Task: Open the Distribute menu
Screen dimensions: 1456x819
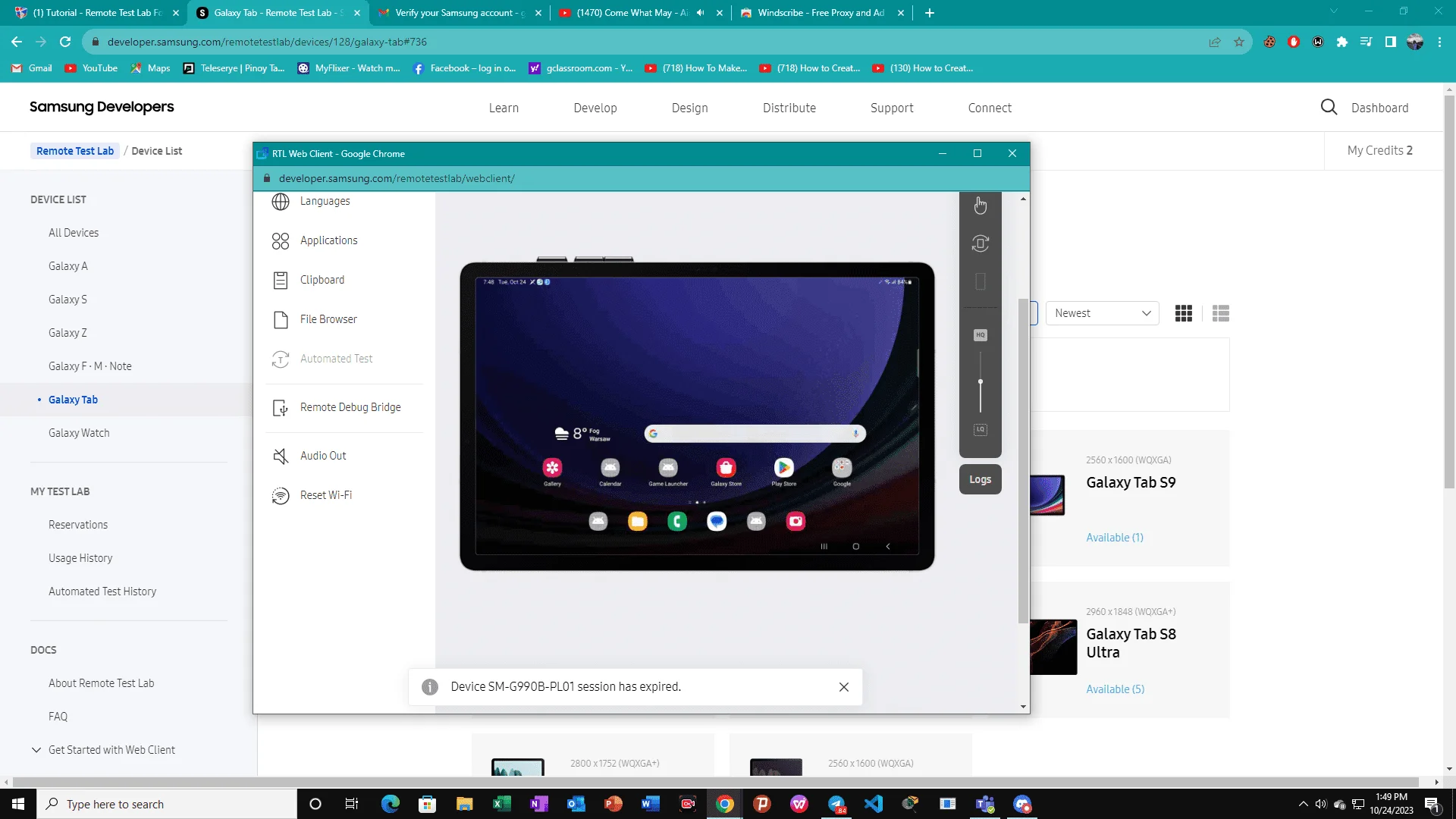Action: click(x=789, y=108)
